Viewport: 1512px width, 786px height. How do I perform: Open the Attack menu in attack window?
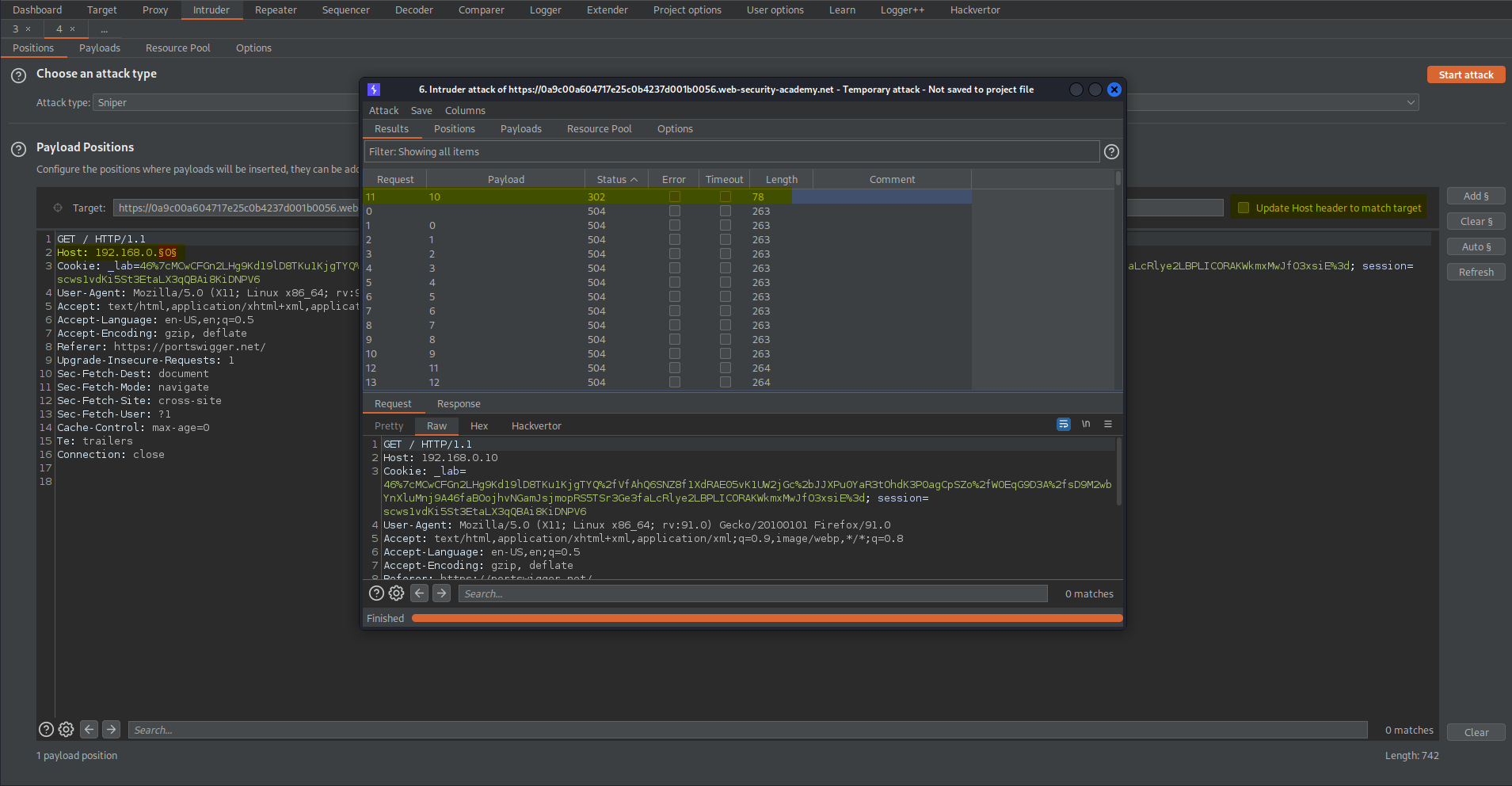pyautogui.click(x=384, y=111)
